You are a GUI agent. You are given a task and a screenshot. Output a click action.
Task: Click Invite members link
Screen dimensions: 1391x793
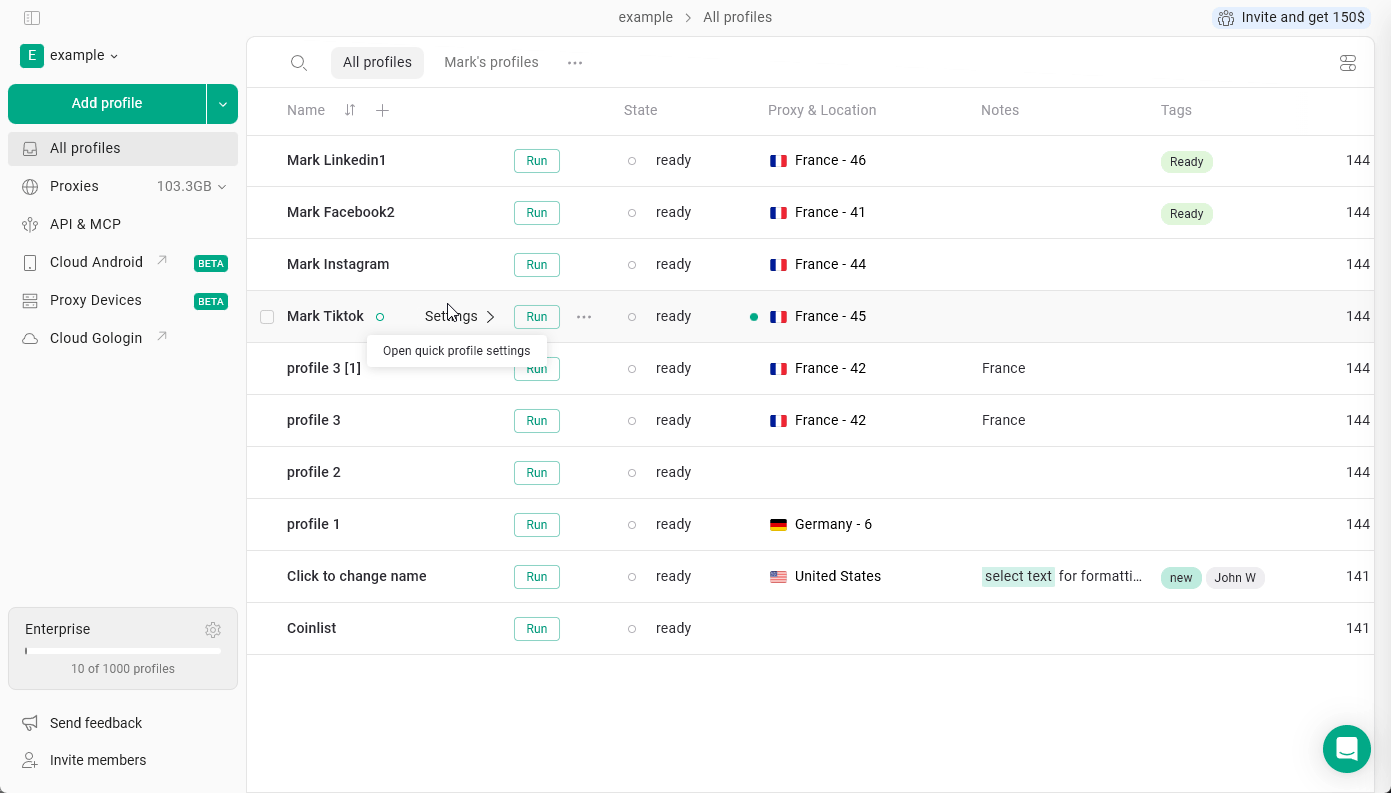coord(98,760)
